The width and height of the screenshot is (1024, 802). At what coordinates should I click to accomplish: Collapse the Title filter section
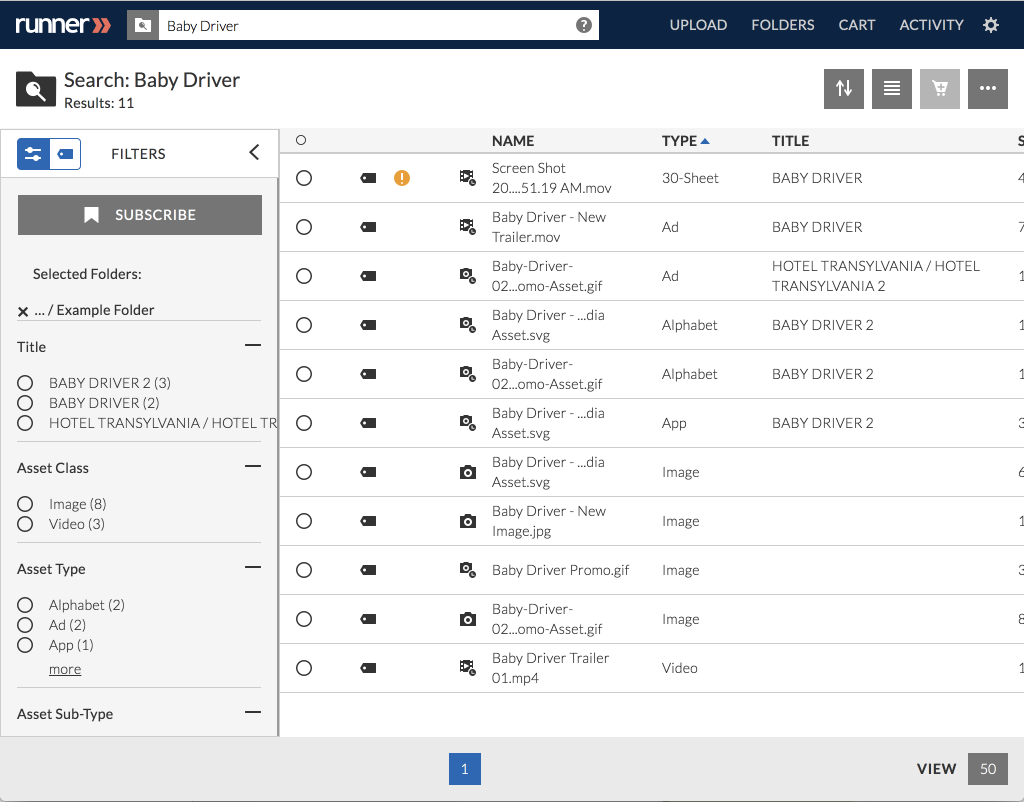click(x=253, y=345)
